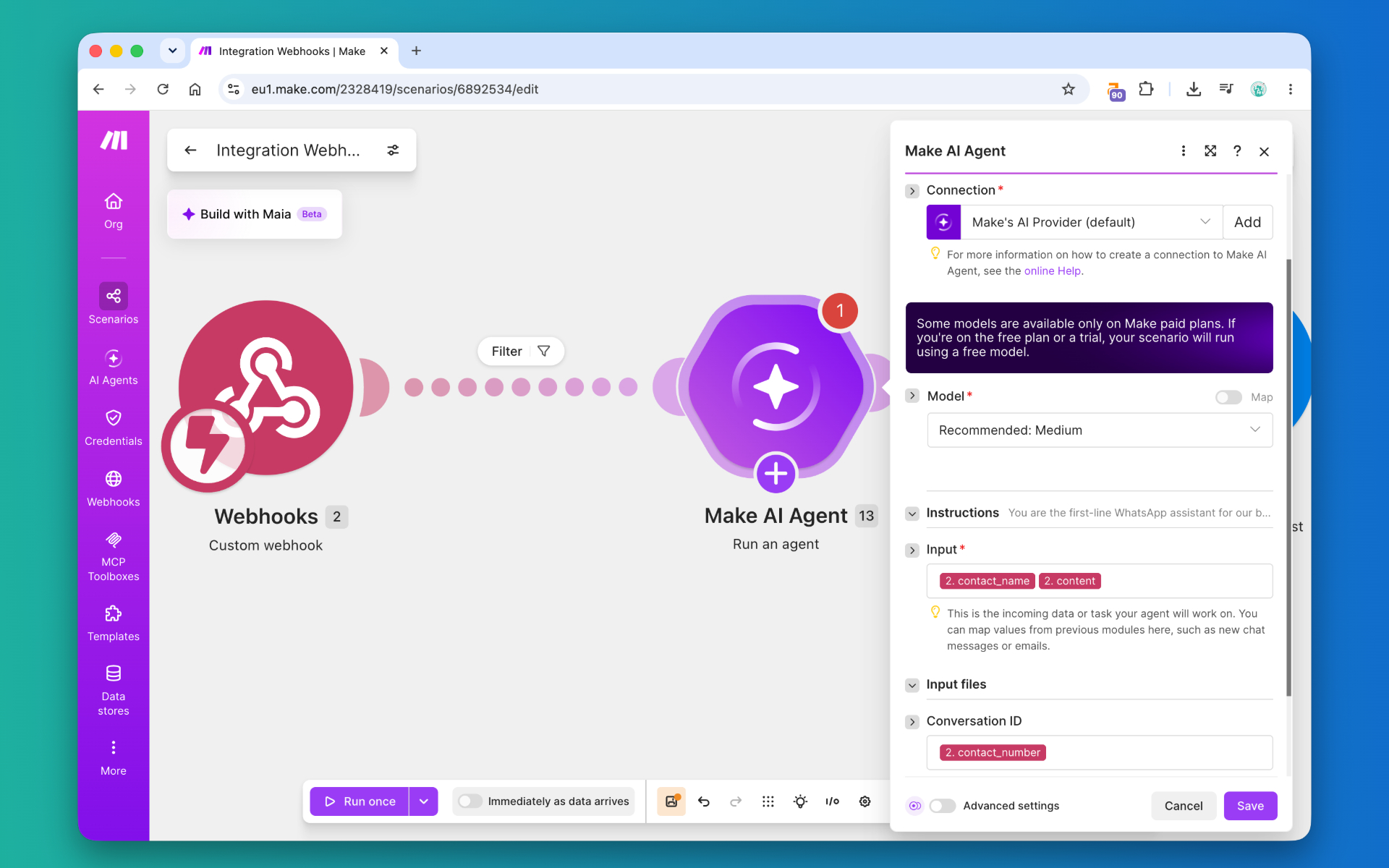Open Data stores section

click(x=114, y=691)
